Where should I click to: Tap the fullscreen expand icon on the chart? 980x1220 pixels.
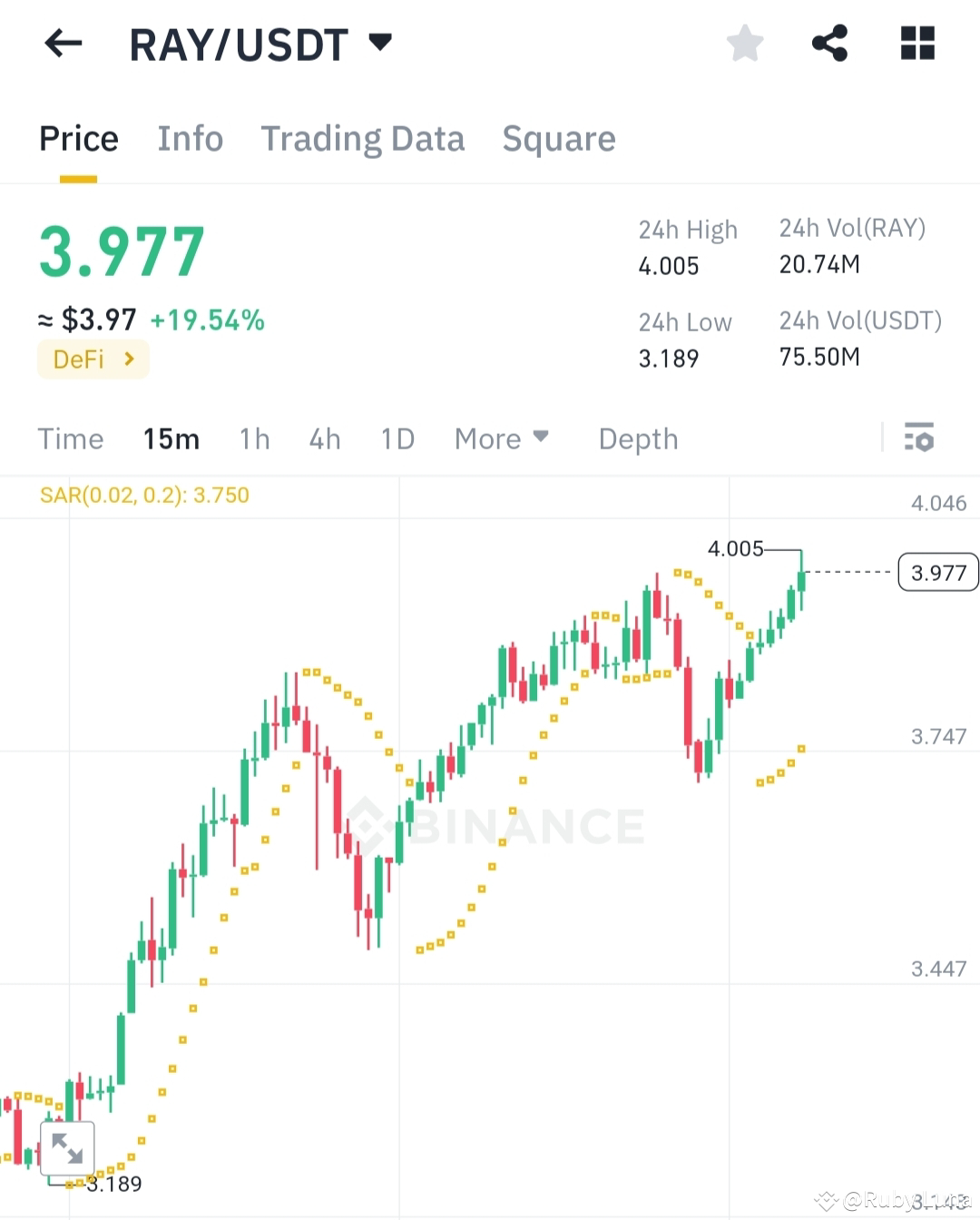67,1146
